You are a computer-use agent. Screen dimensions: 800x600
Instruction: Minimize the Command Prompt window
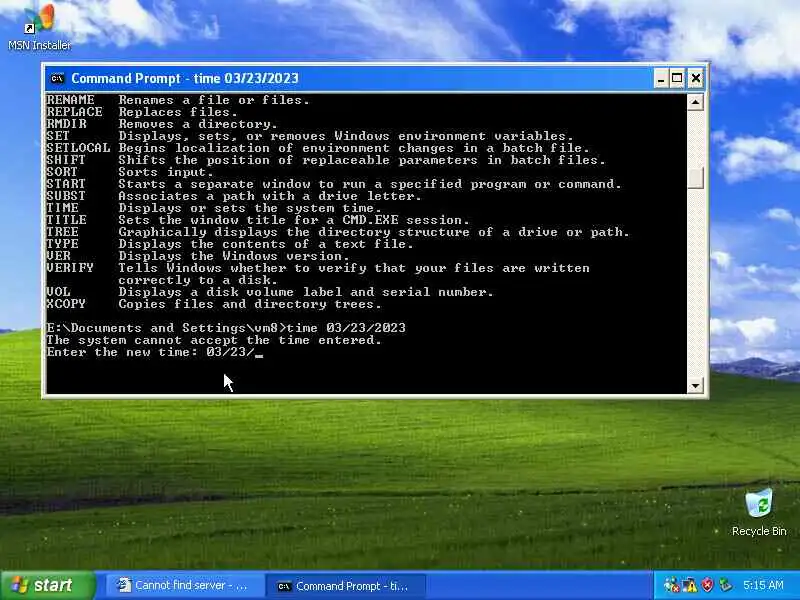[661, 79]
